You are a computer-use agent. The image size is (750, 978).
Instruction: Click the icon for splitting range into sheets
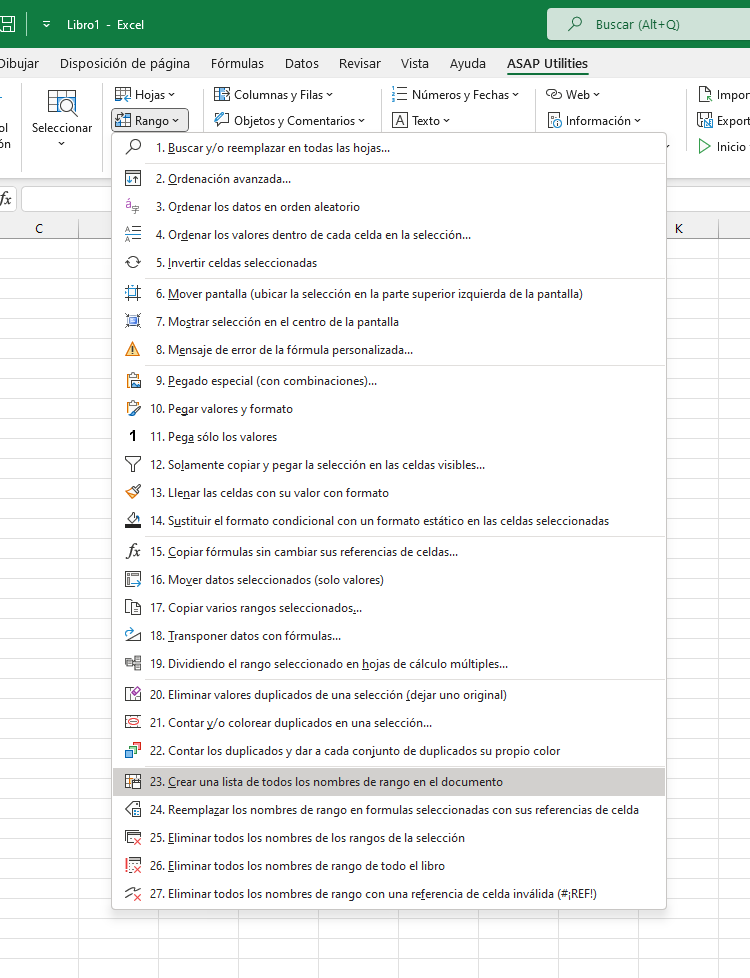[x=133, y=664]
